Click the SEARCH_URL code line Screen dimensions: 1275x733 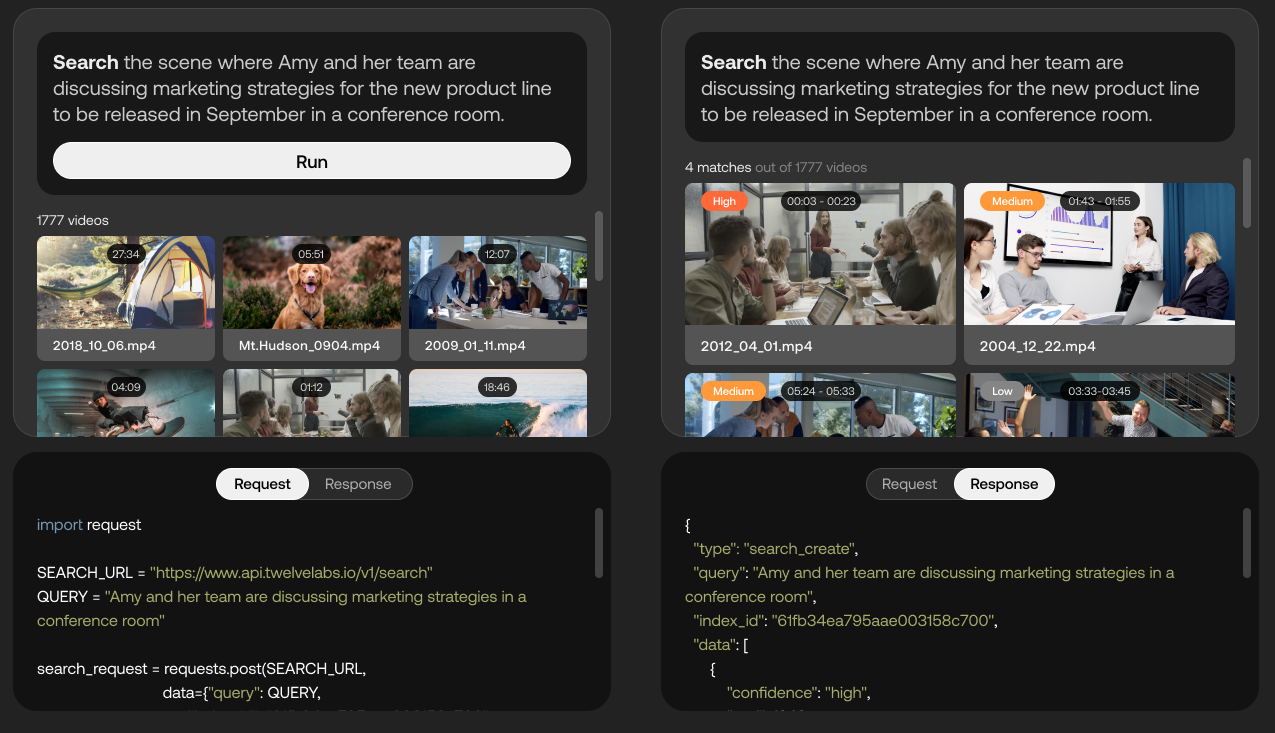[235, 573]
